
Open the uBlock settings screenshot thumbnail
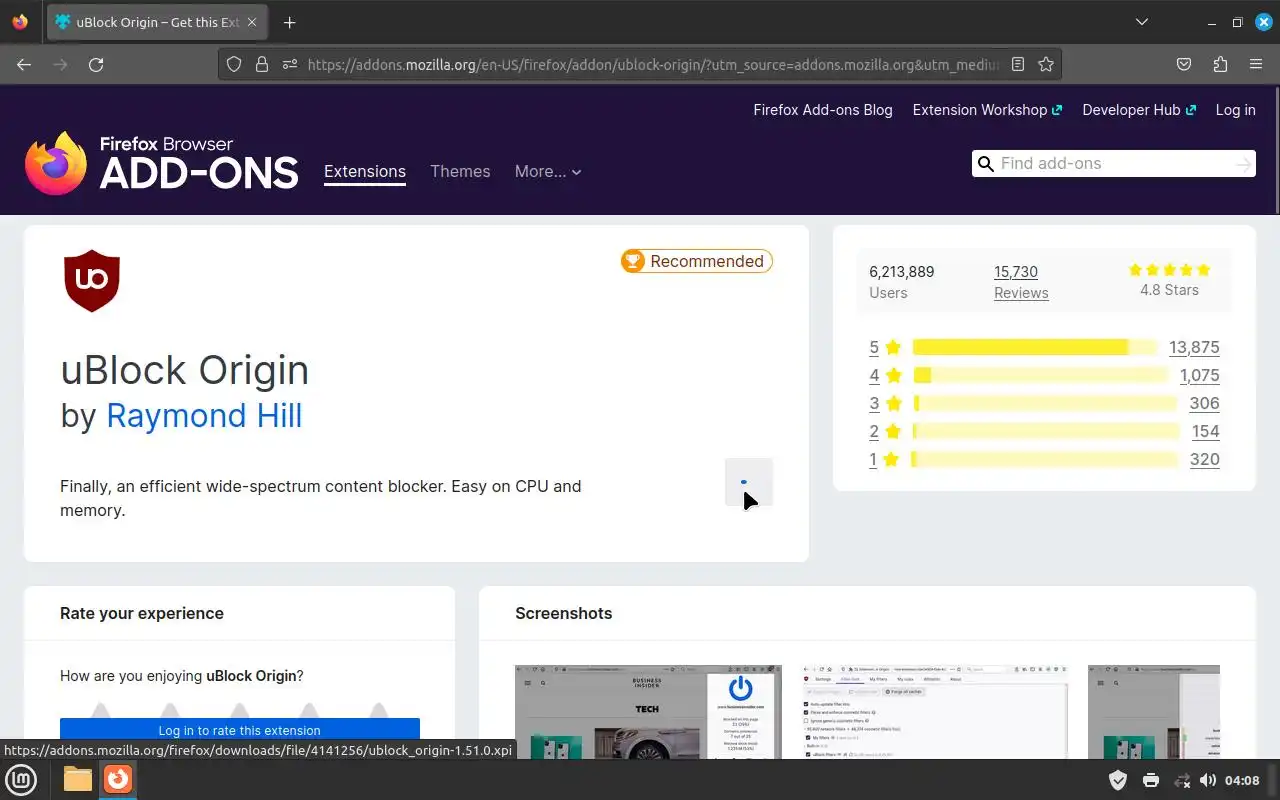pyautogui.click(x=935, y=712)
